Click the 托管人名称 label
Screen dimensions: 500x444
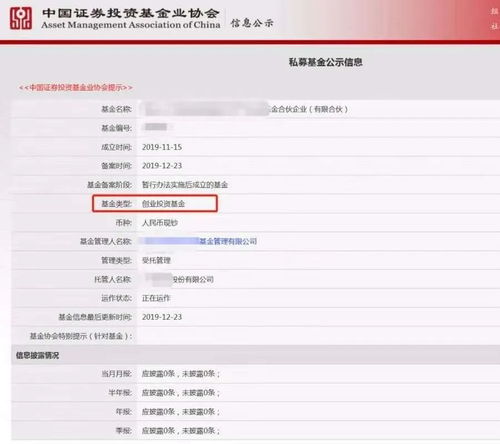(113, 279)
